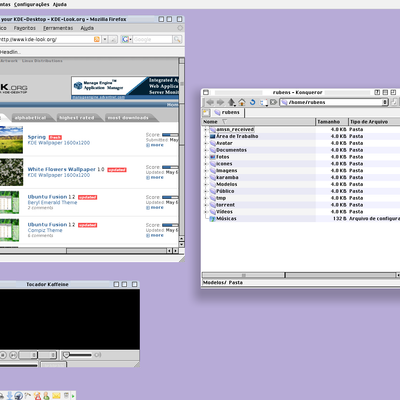400x400 pixels.
Task: Open Configurações in top menu bar
Action: click(32, 4)
